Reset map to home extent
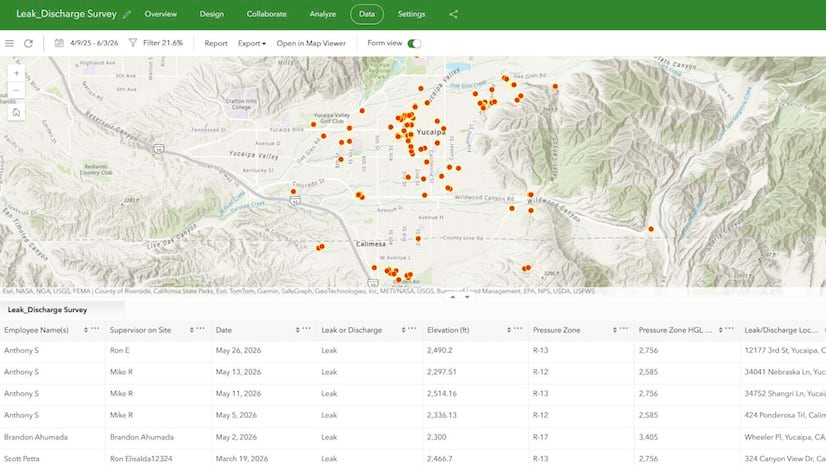 (x=16, y=112)
